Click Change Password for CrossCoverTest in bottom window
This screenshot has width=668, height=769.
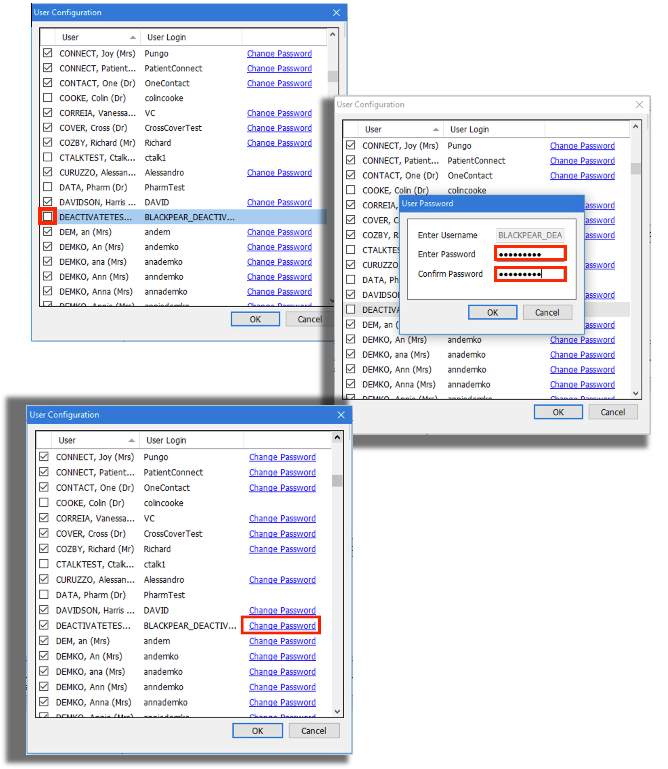click(x=282, y=534)
